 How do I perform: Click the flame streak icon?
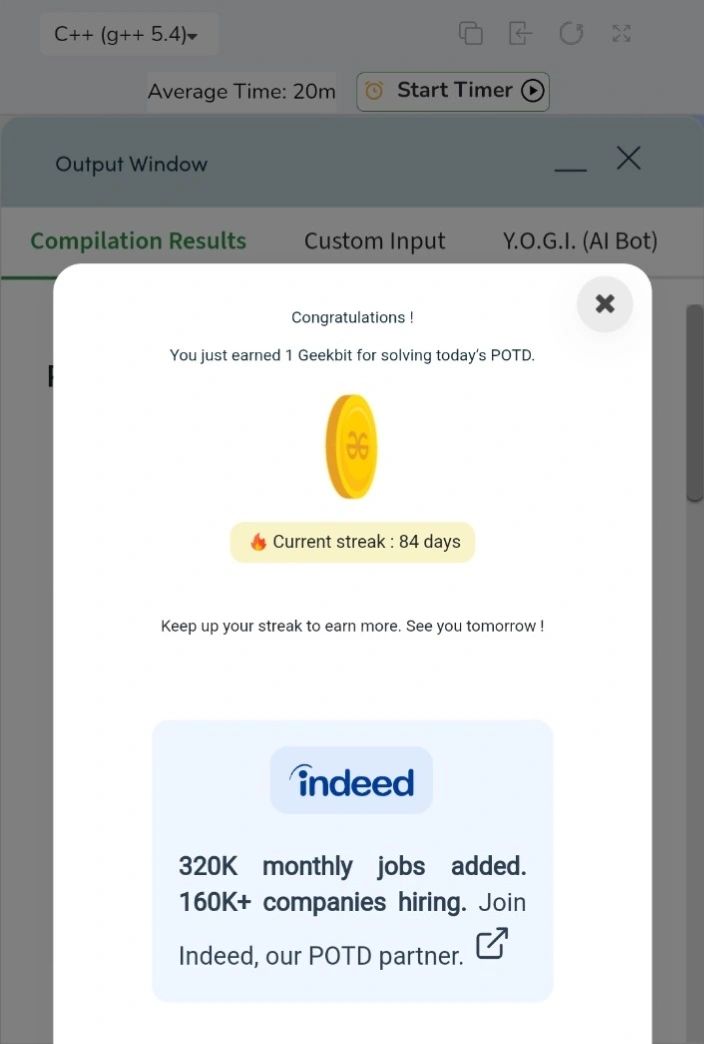point(258,542)
